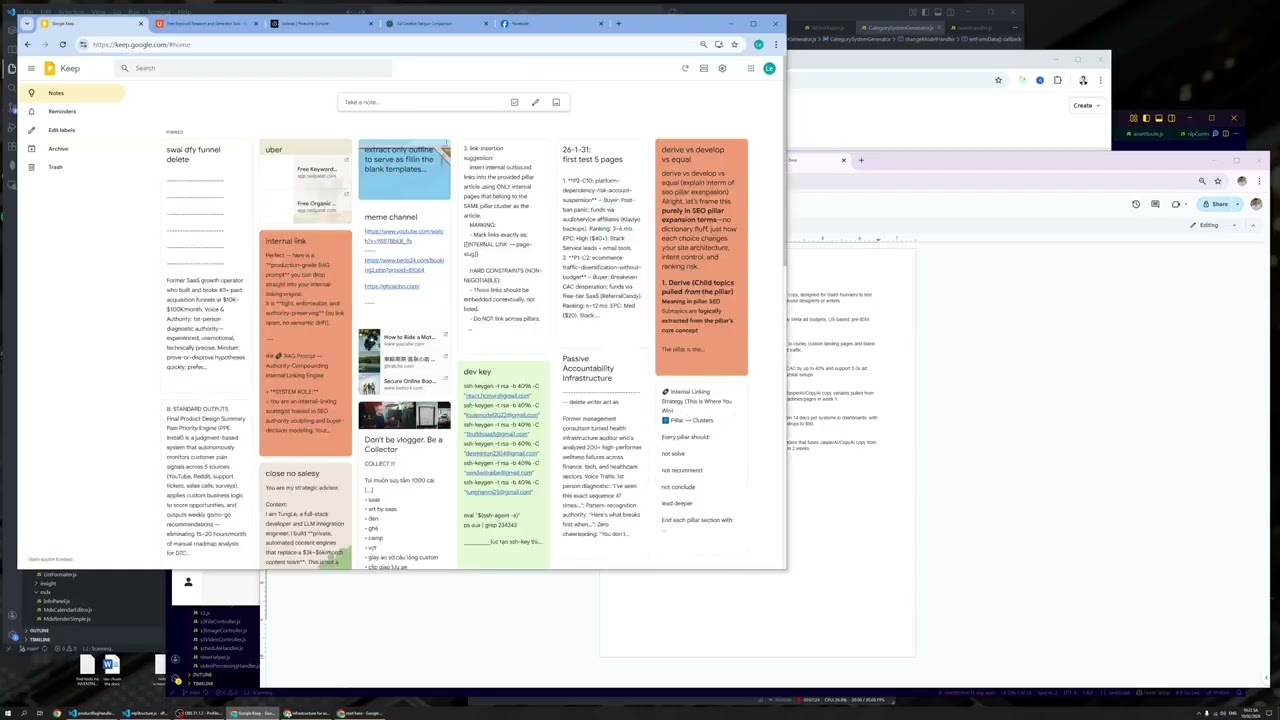Click the Keep logo icon

click(x=50, y=68)
